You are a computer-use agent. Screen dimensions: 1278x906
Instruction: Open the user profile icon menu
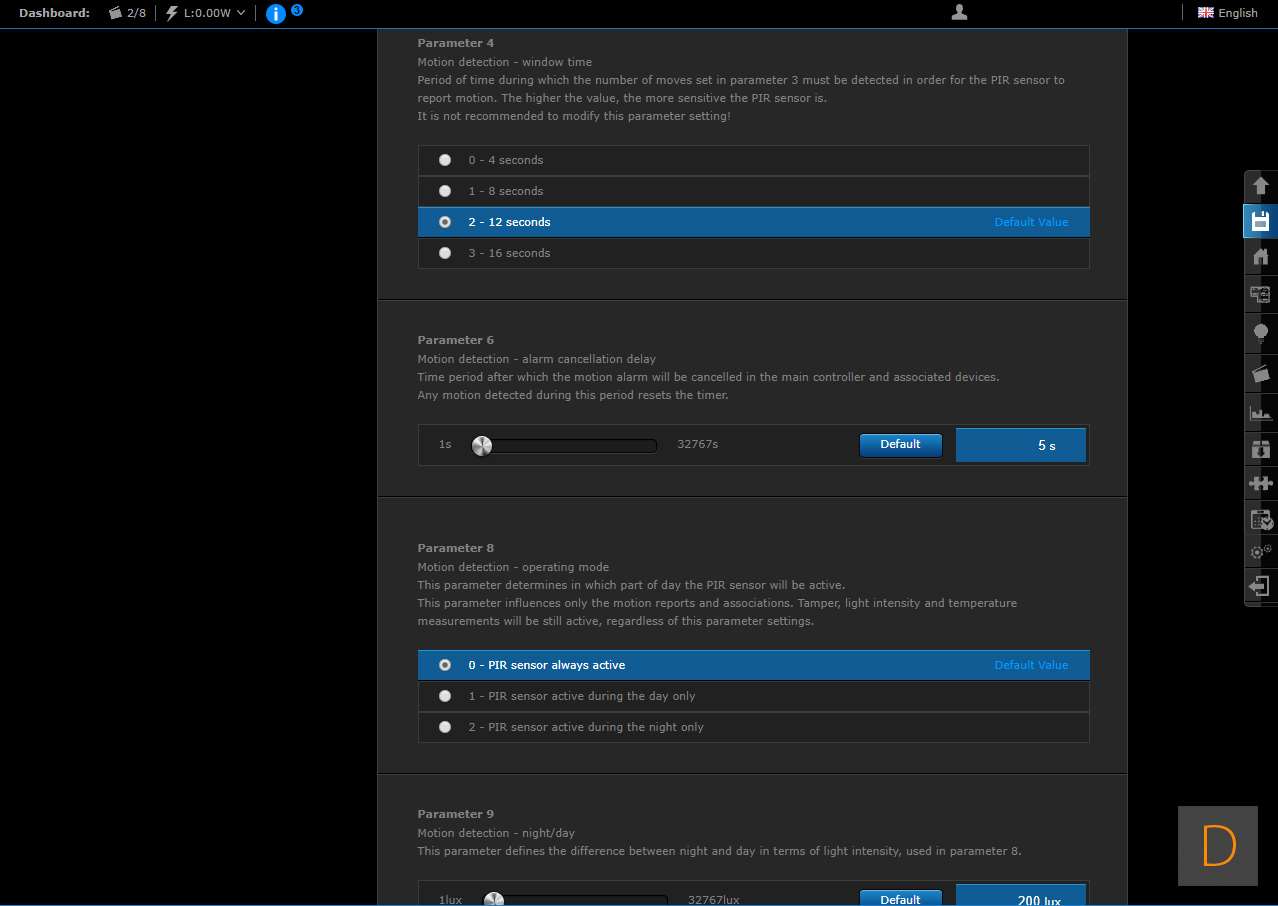click(x=959, y=13)
